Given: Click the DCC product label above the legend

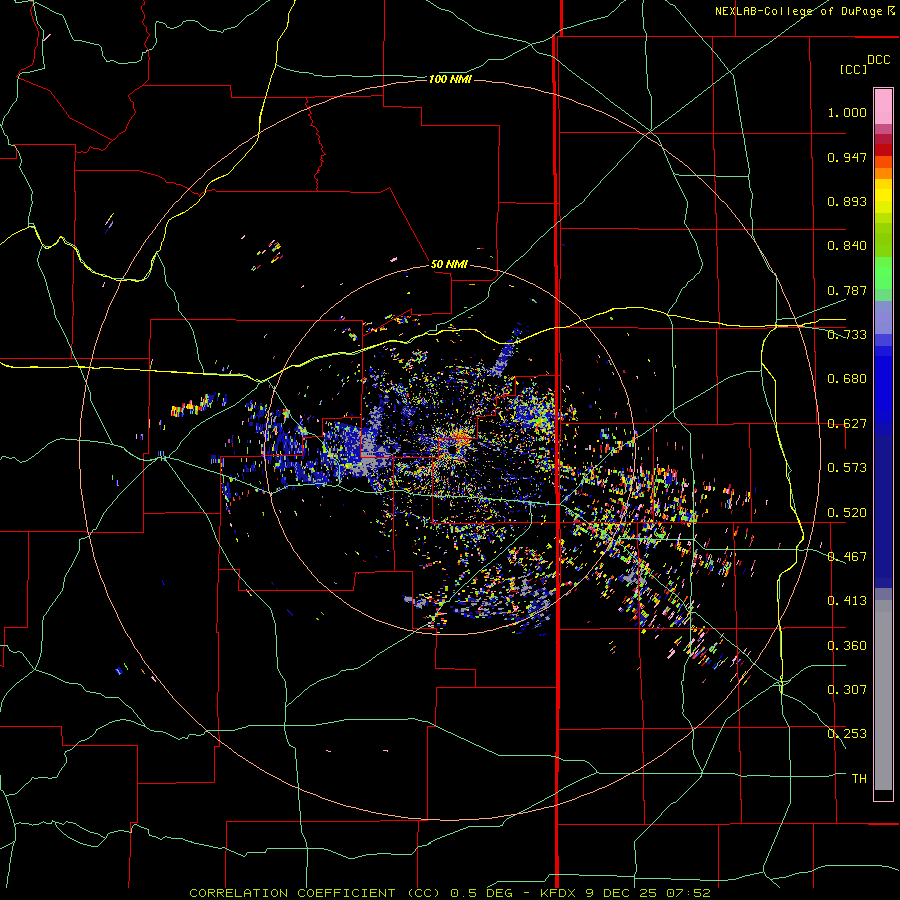Looking at the screenshot, I should coord(878,60).
